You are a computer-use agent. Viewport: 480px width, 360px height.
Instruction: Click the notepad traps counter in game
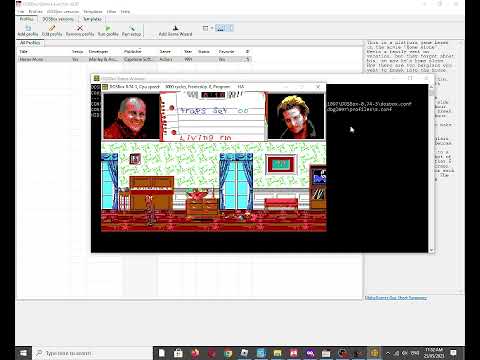pyautogui.click(x=213, y=111)
